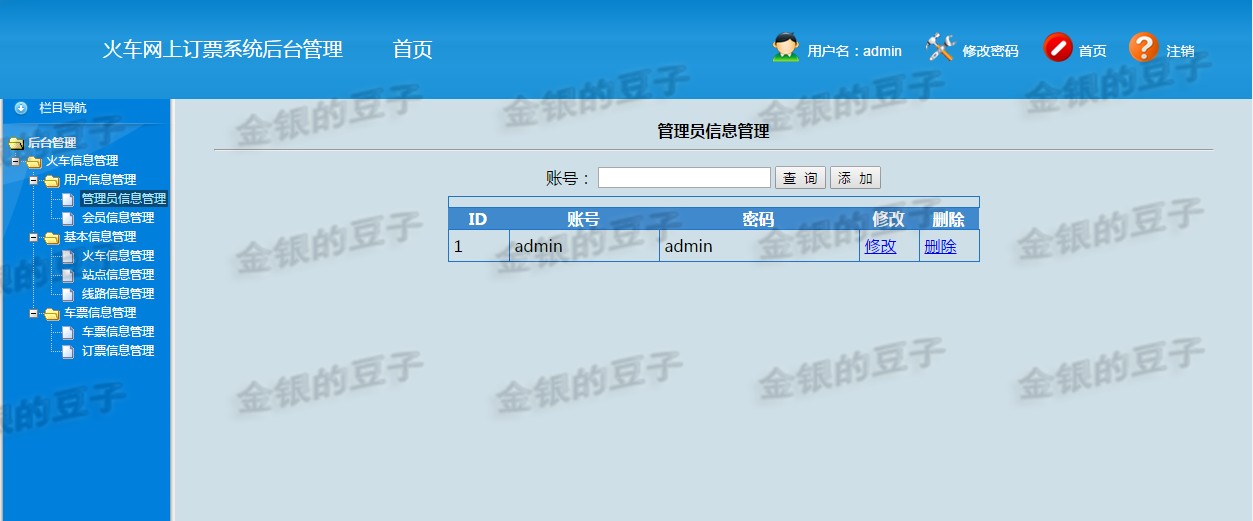Click the page icon beside 站点信息管理
The width and height of the screenshot is (1253, 521).
tap(68, 275)
